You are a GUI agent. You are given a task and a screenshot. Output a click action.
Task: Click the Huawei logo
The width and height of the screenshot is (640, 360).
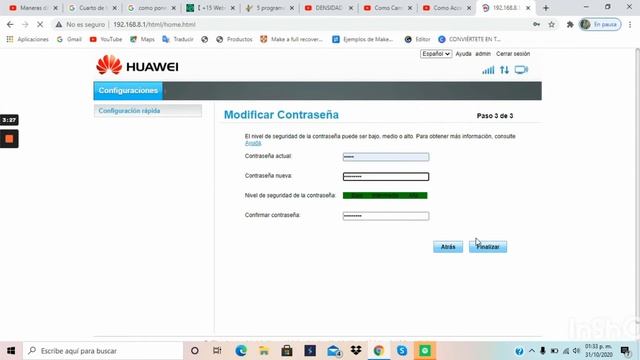pyautogui.click(x=138, y=65)
